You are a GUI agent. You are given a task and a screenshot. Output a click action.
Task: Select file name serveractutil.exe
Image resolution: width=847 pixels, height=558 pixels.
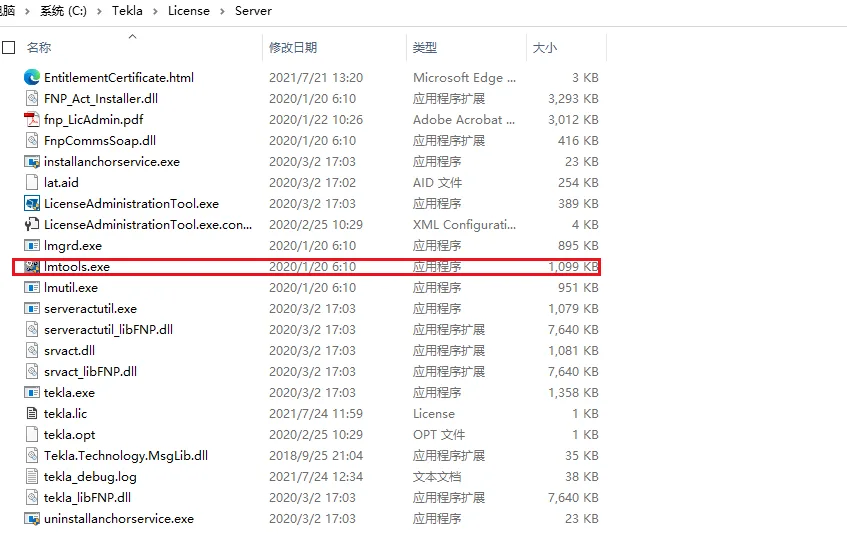click(x=90, y=308)
